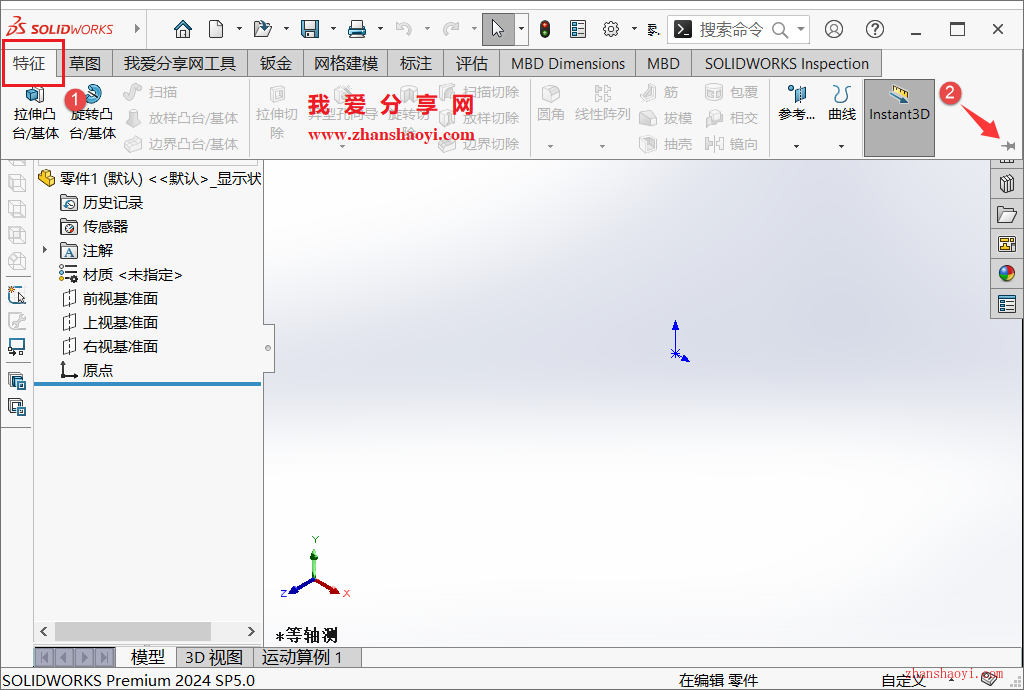Viewport: 1024px width, 690px height.
Task: Open the New document dropdown arrow
Action: click(x=239, y=29)
